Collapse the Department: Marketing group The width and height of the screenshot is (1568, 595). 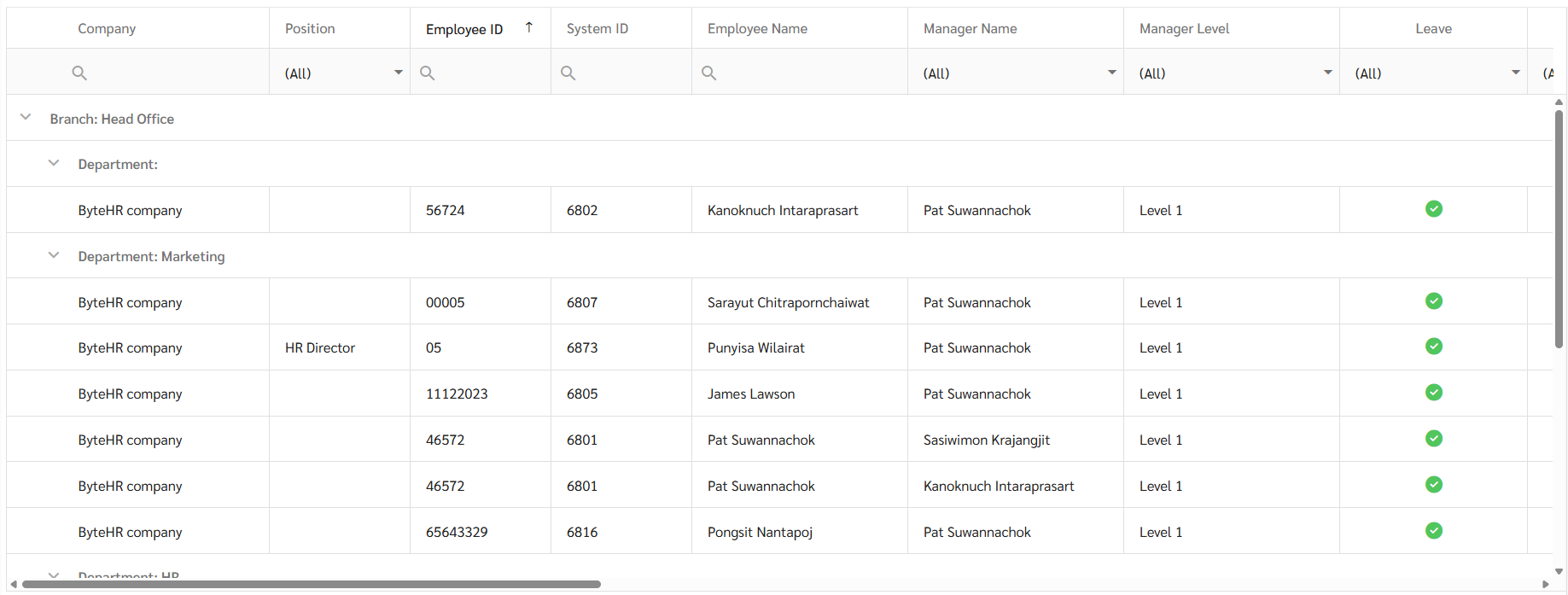click(x=54, y=255)
